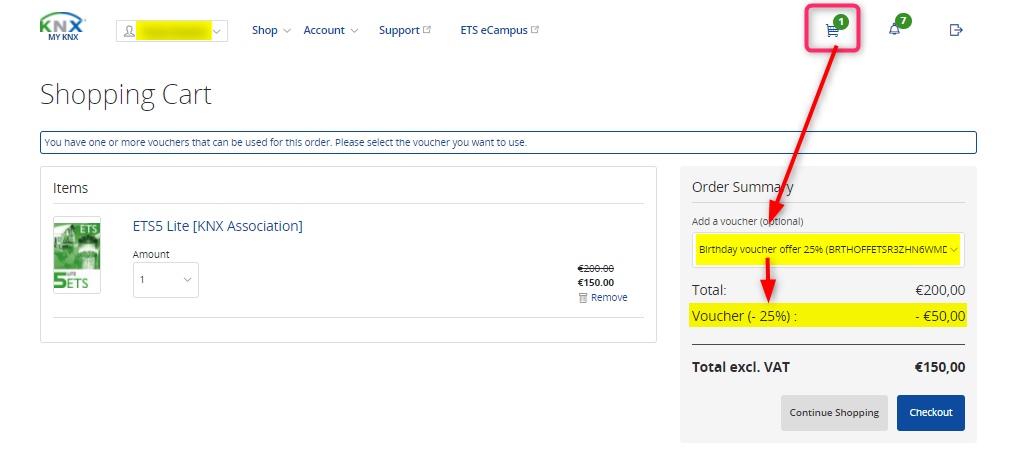Expand the user account dropdown
Viewport: 1013px width, 459px height.
172,31
